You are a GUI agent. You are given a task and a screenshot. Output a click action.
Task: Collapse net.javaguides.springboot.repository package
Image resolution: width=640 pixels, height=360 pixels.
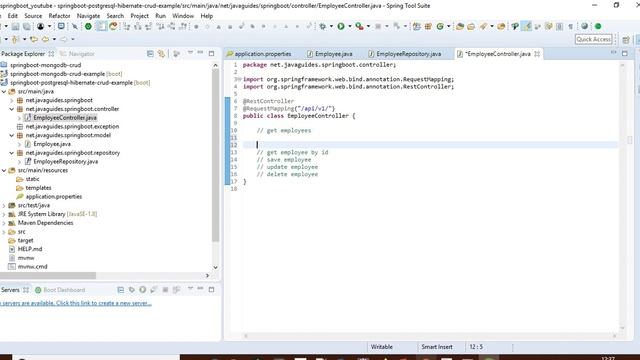point(12,153)
